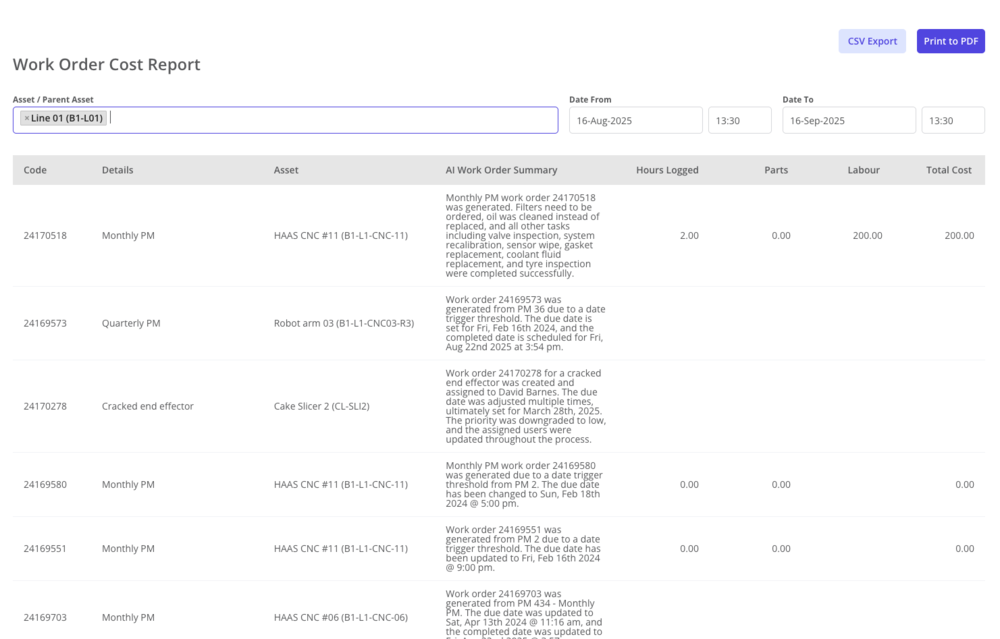Select work order code 24170278
1000x639 pixels.
(x=45, y=406)
